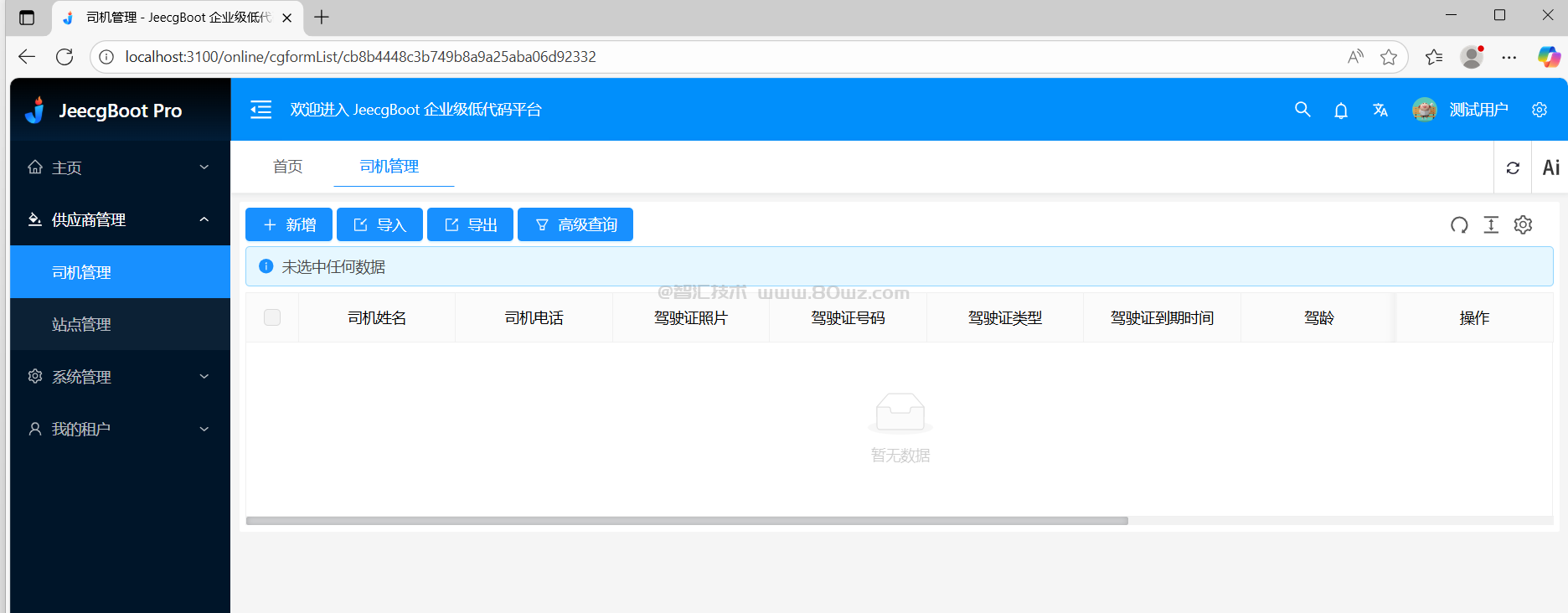The width and height of the screenshot is (1568, 613).
Task: Click the 未选中任何数据 info message
Action: click(899, 266)
